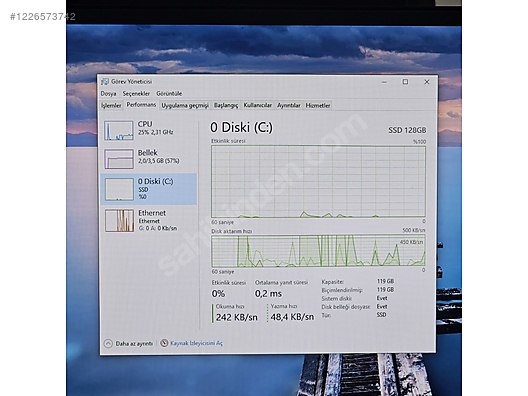Click the CPU usage mini graph
The height and width of the screenshot is (396, 528).
[x=119, y=131]
